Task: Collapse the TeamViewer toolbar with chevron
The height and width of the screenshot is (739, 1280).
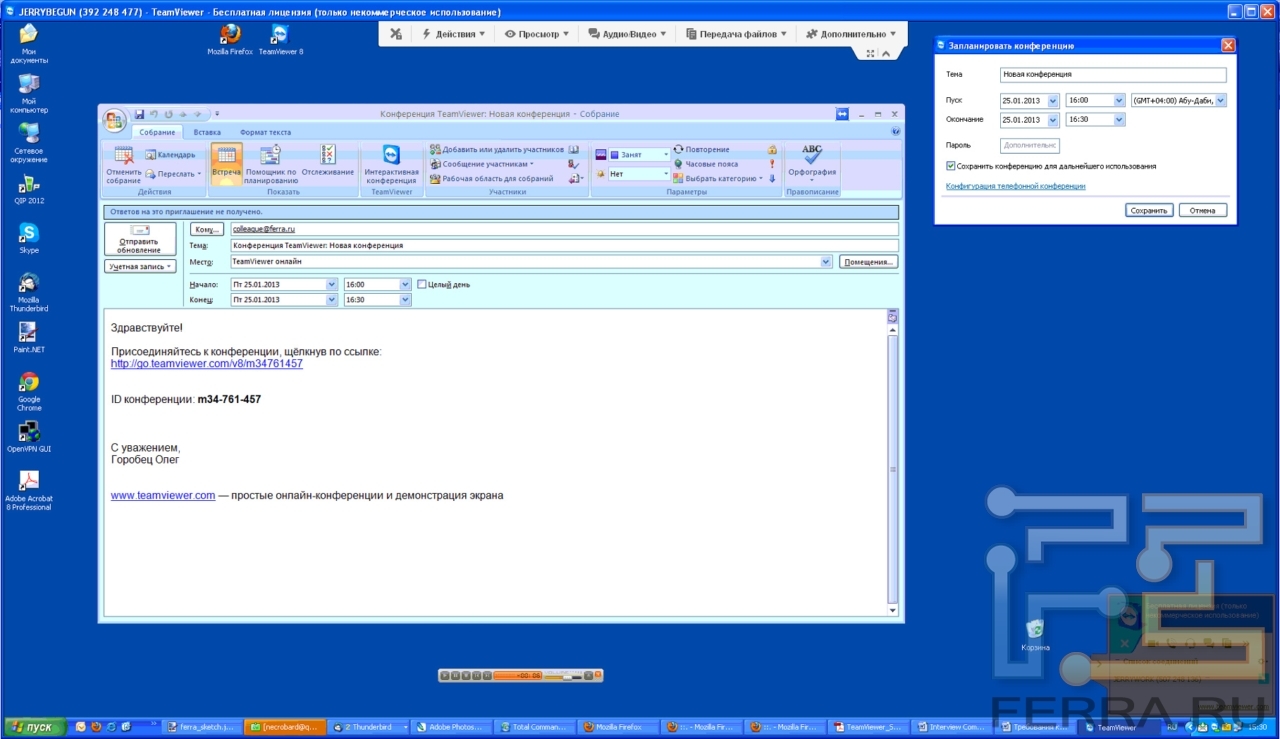Action: [885, 53]
